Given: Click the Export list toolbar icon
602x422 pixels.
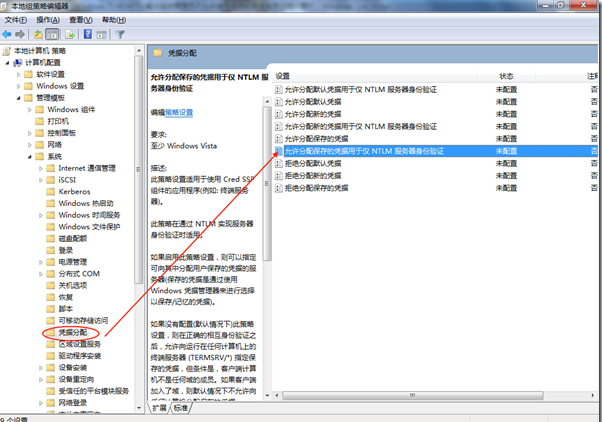Looking at the screenshot, I should click(70, 33).
